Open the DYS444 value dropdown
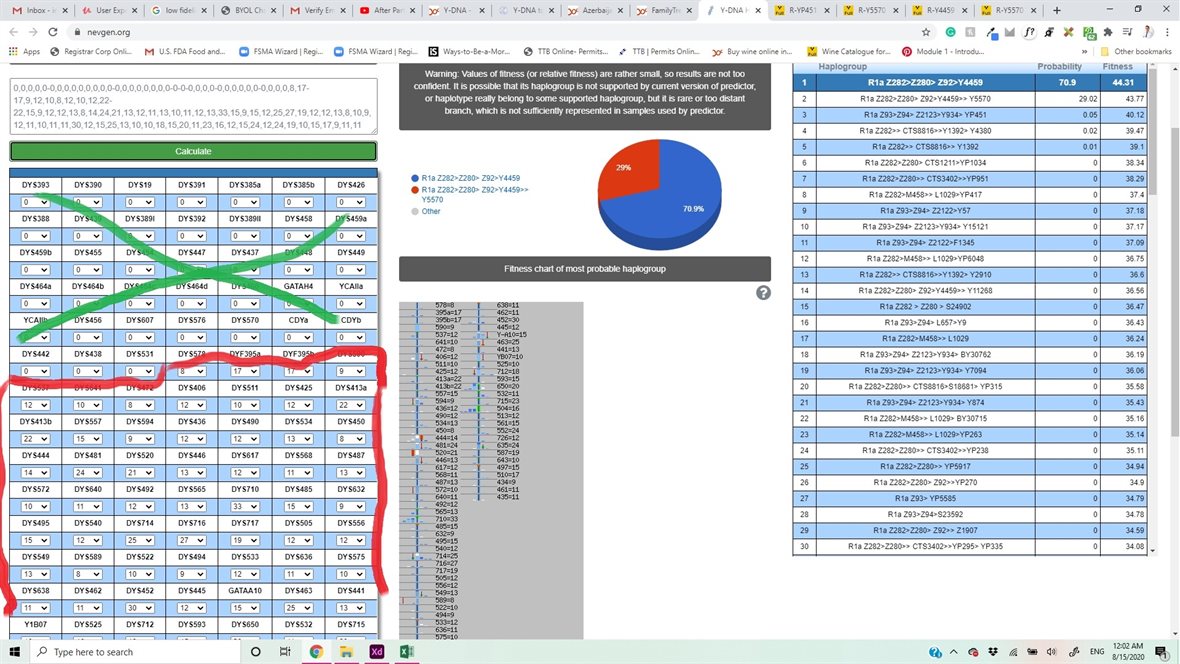Screen dimensions: 1180x664 (35, 472)
